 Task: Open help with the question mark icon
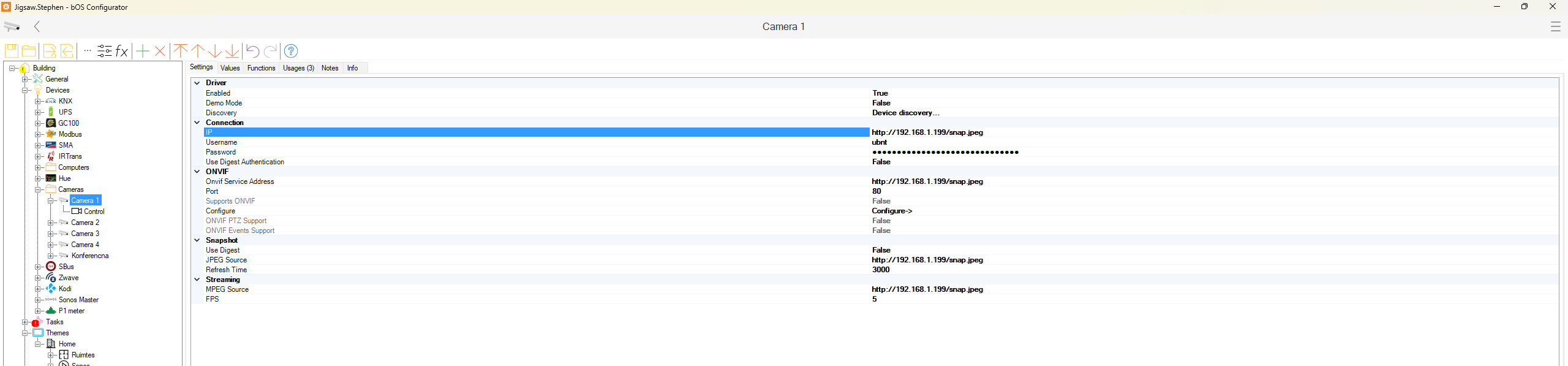pyautogui.click(x=291, y=51)
